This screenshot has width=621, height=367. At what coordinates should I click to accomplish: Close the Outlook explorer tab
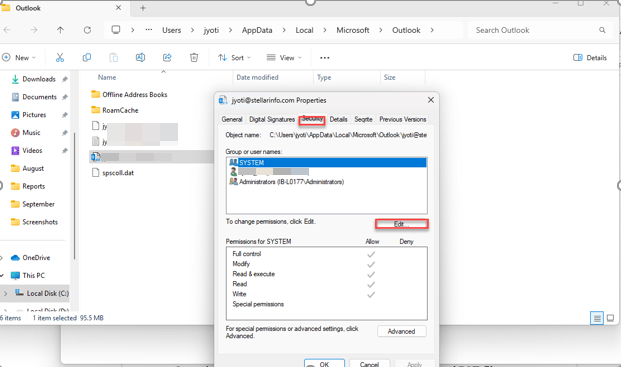pos(118,8)
